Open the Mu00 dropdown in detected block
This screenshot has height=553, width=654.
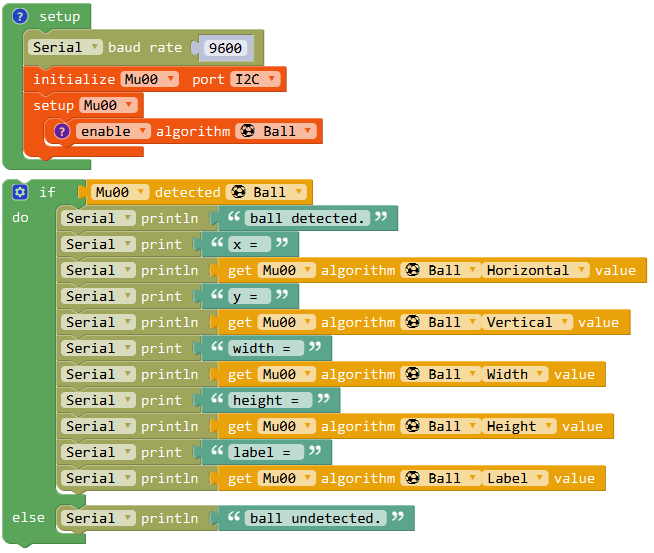(120, 192)
